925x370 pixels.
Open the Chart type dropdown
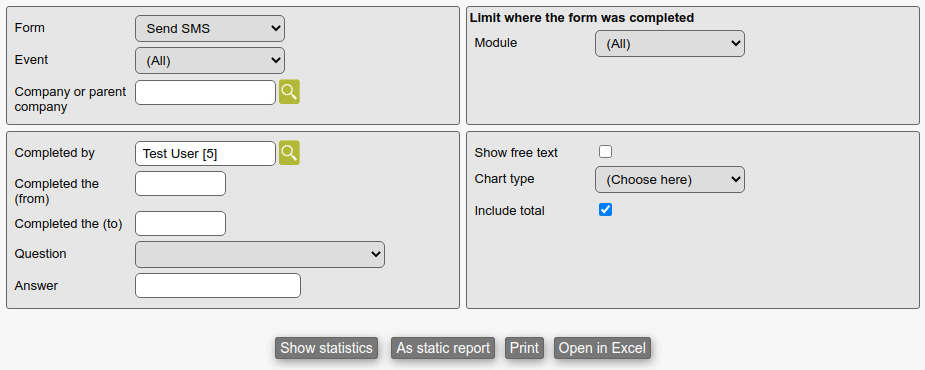coord(670,179)
